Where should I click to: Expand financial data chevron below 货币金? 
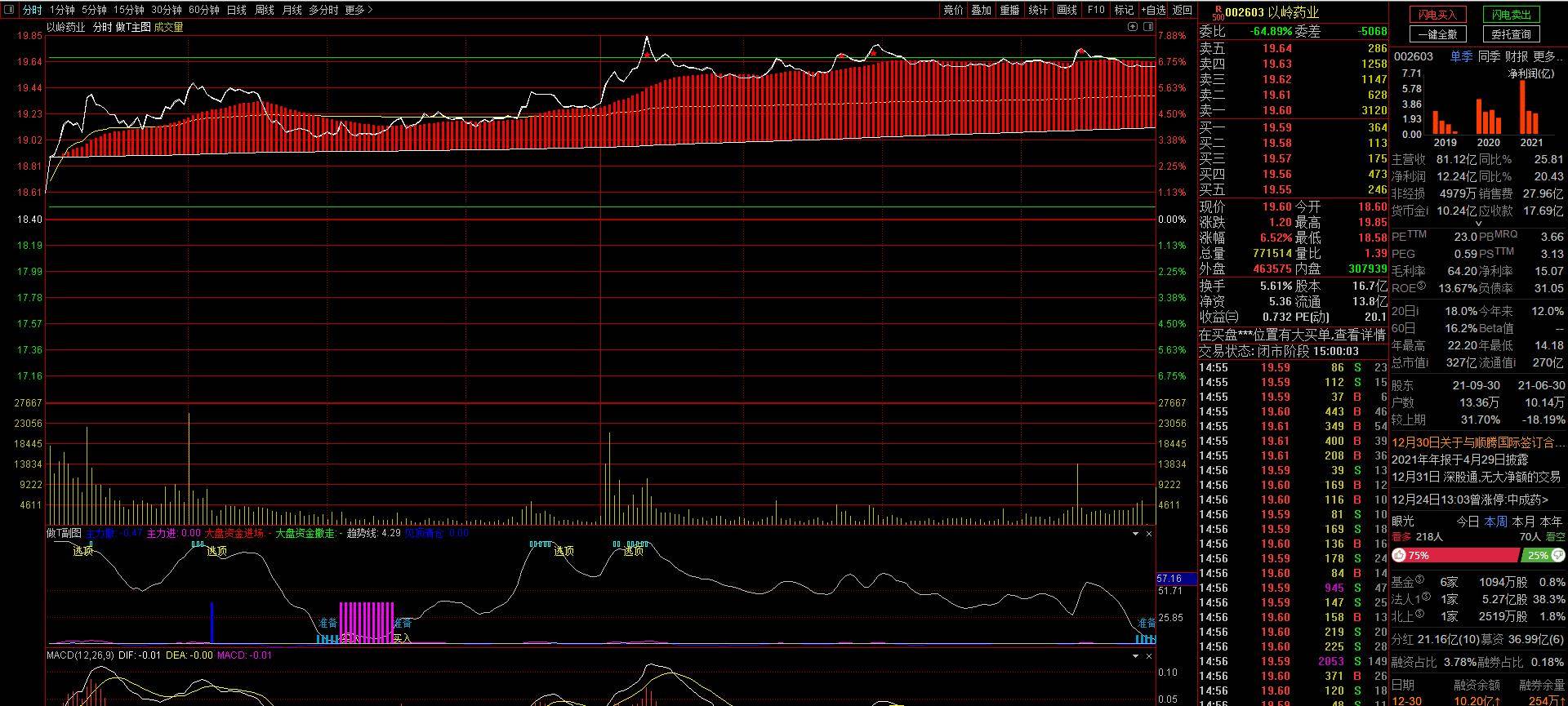tap(1477, 223)
